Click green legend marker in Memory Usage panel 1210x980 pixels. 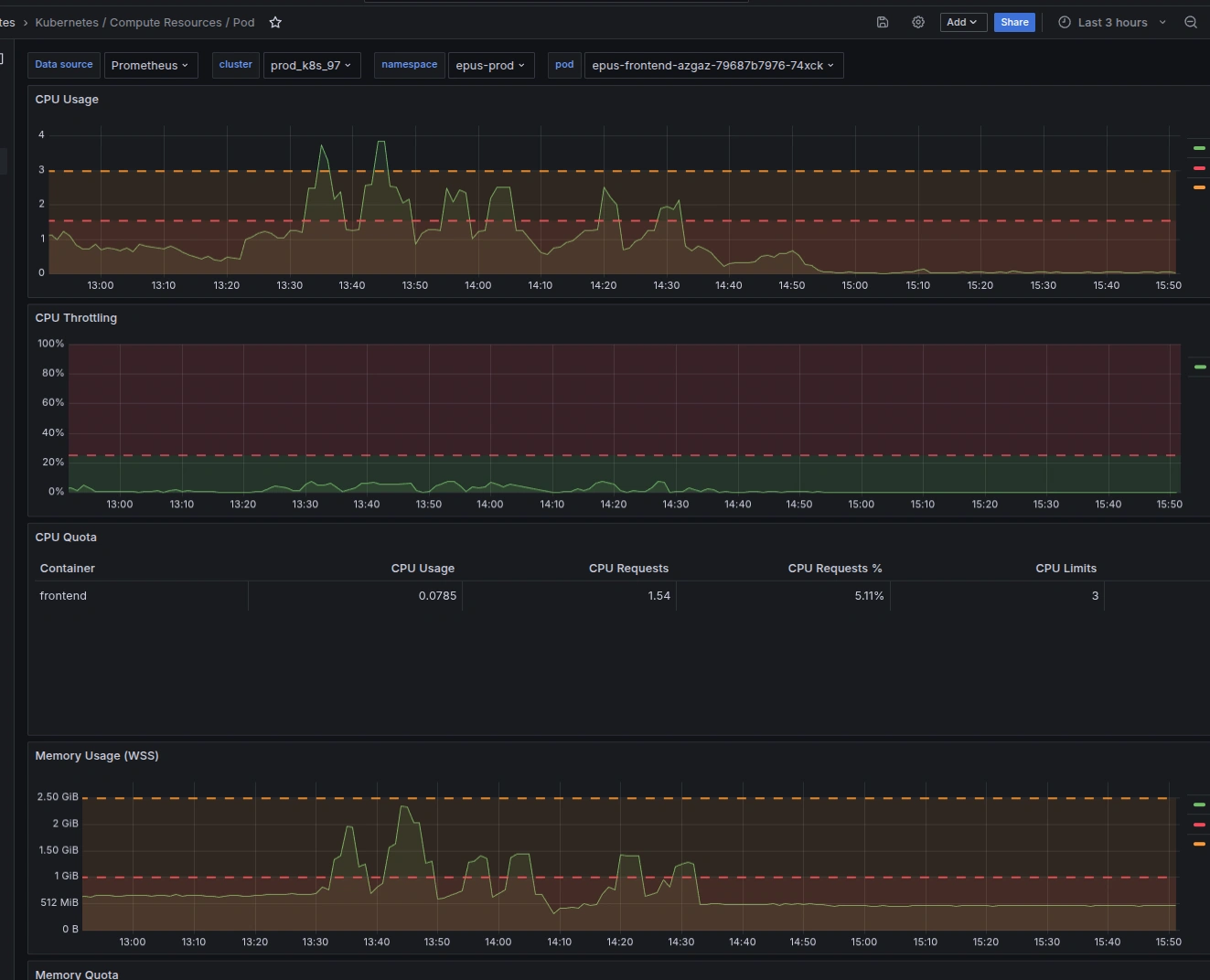[x=1199, y=804]
